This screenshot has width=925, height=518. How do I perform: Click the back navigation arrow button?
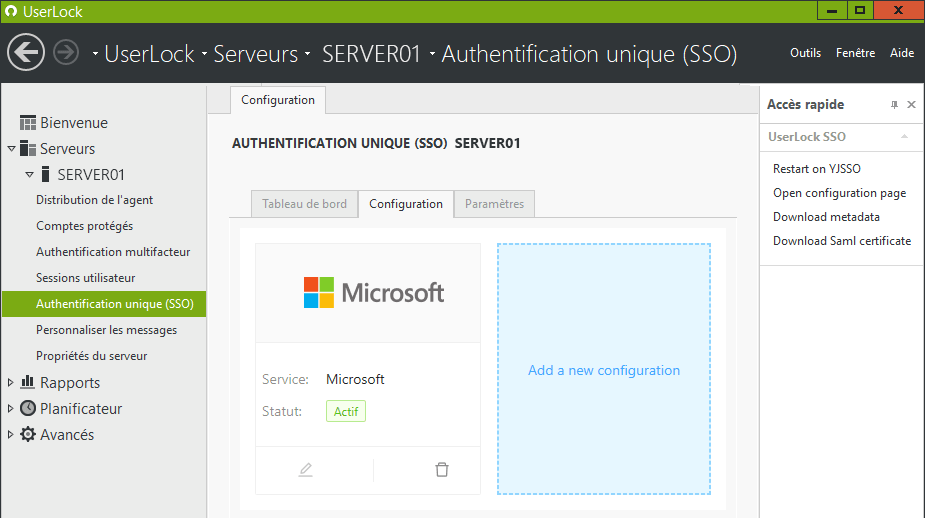(25, 53)
